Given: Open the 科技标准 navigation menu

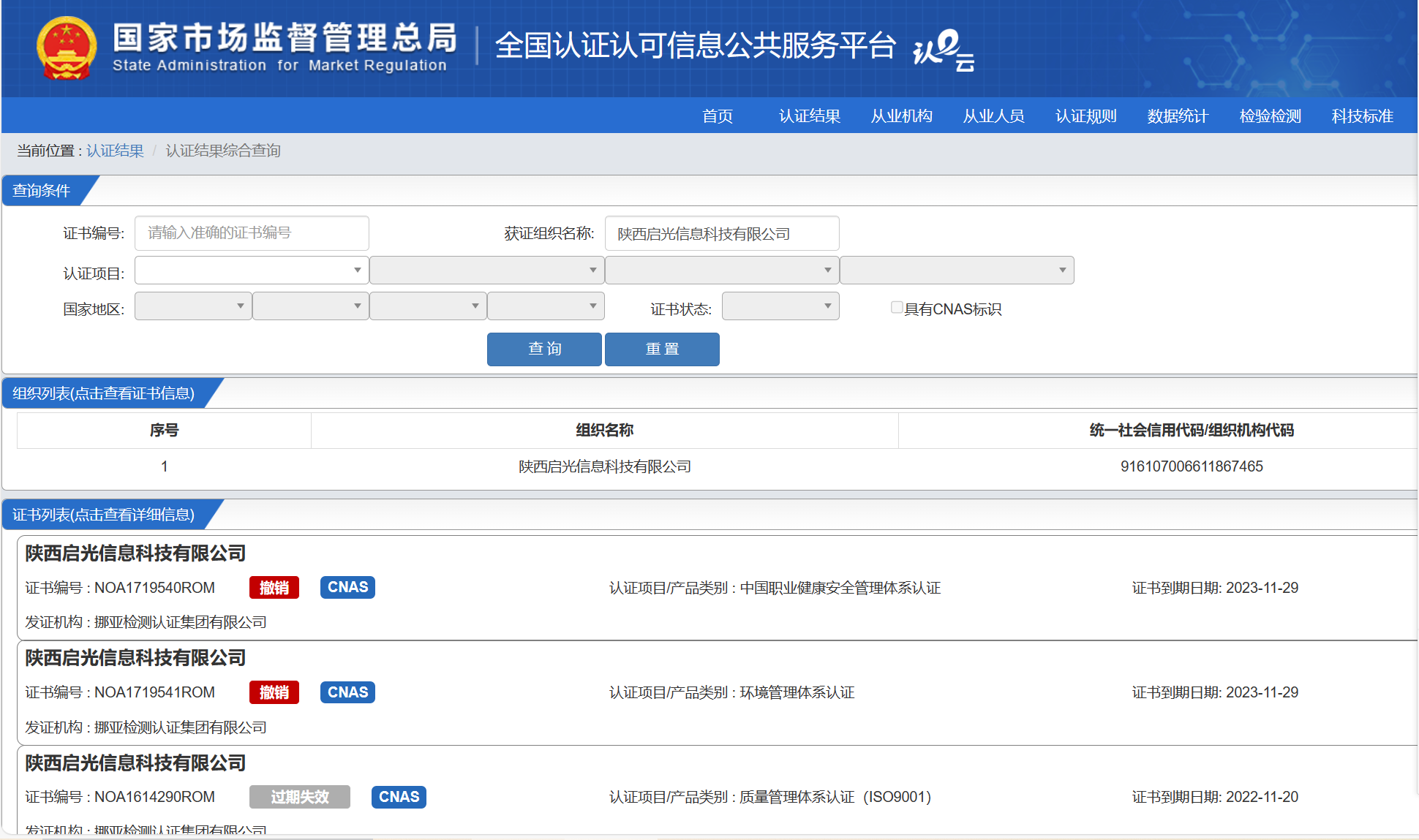Looking at the screenshot, I should (1363, 116).
